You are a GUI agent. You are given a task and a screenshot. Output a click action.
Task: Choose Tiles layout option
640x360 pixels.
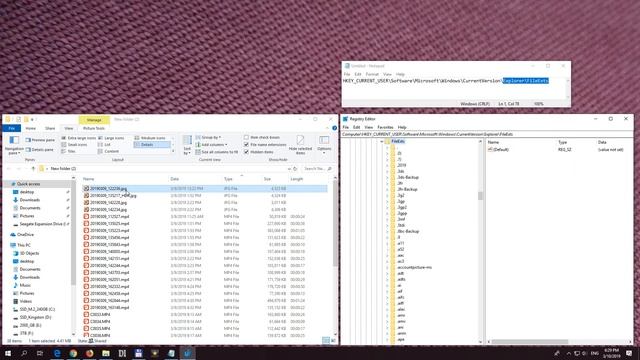pyautogui.click(x=69, y=151)
